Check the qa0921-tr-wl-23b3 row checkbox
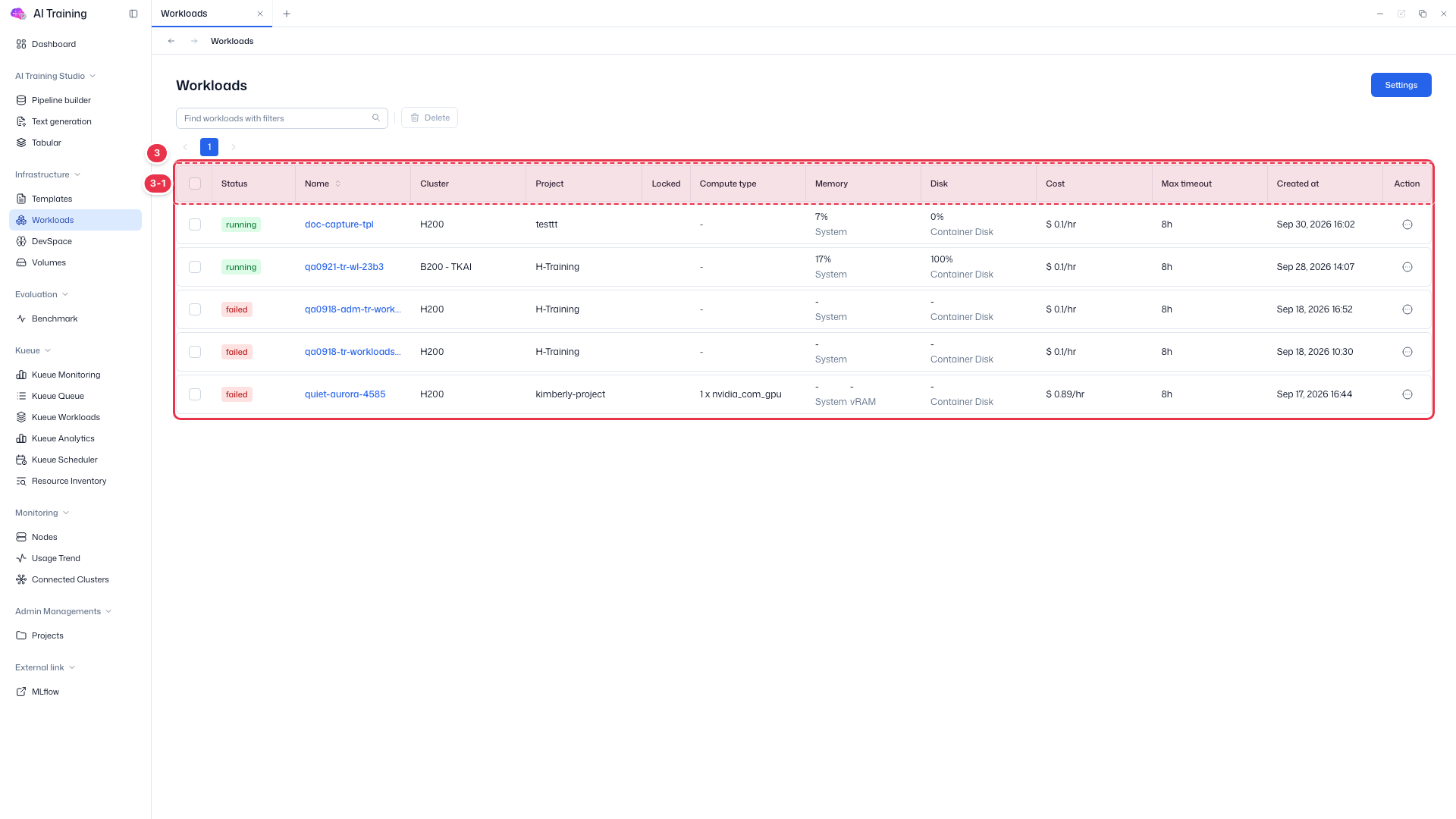 pyautogui.click(x=195, y=267)
